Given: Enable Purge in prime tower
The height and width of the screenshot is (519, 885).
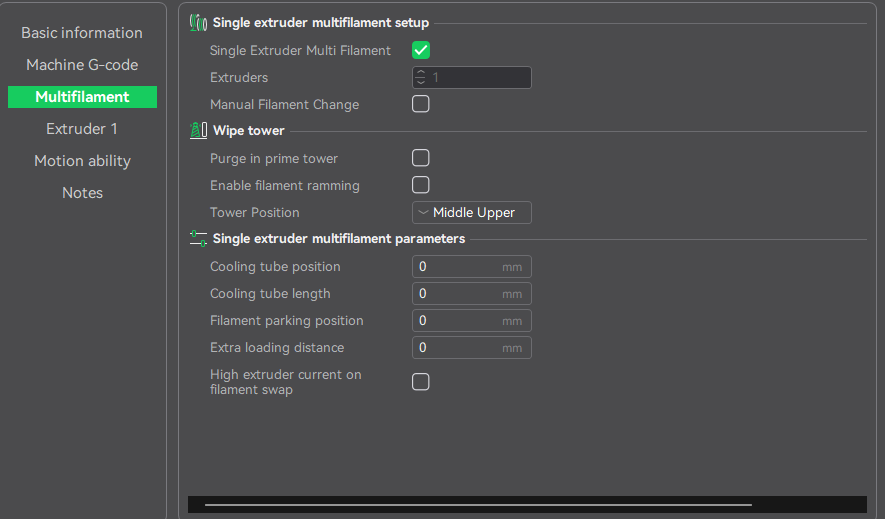Looking at the screenshot, I should [420, 158].
